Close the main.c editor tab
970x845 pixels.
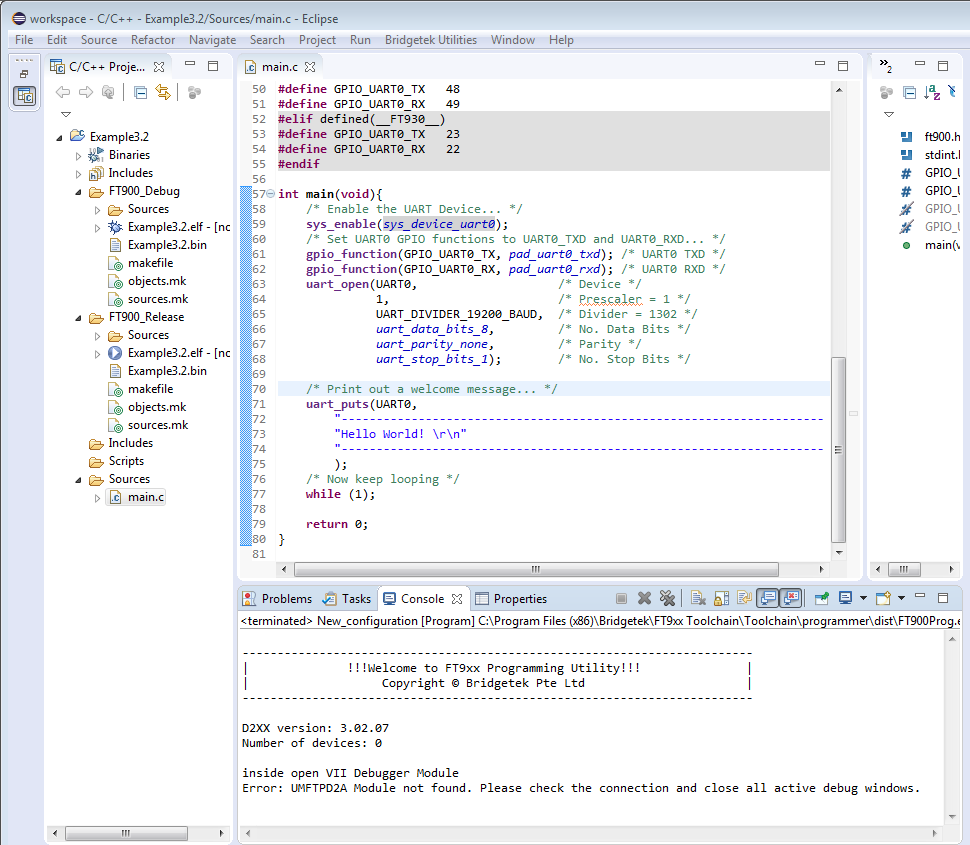pyautogui.click(x=310, y=67)
